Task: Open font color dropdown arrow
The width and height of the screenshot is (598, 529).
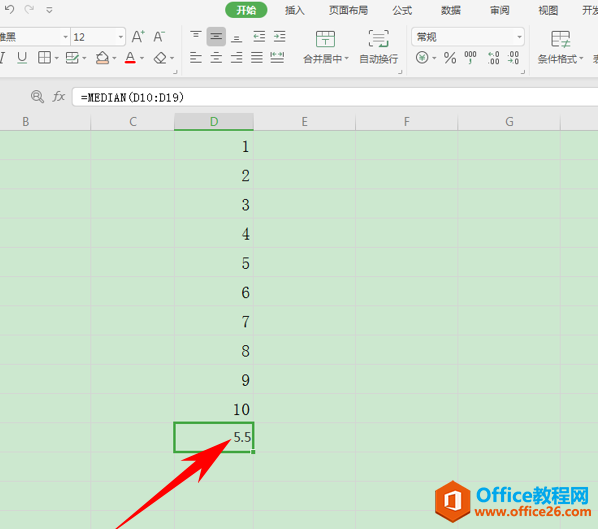Action: tap(142, 58)
